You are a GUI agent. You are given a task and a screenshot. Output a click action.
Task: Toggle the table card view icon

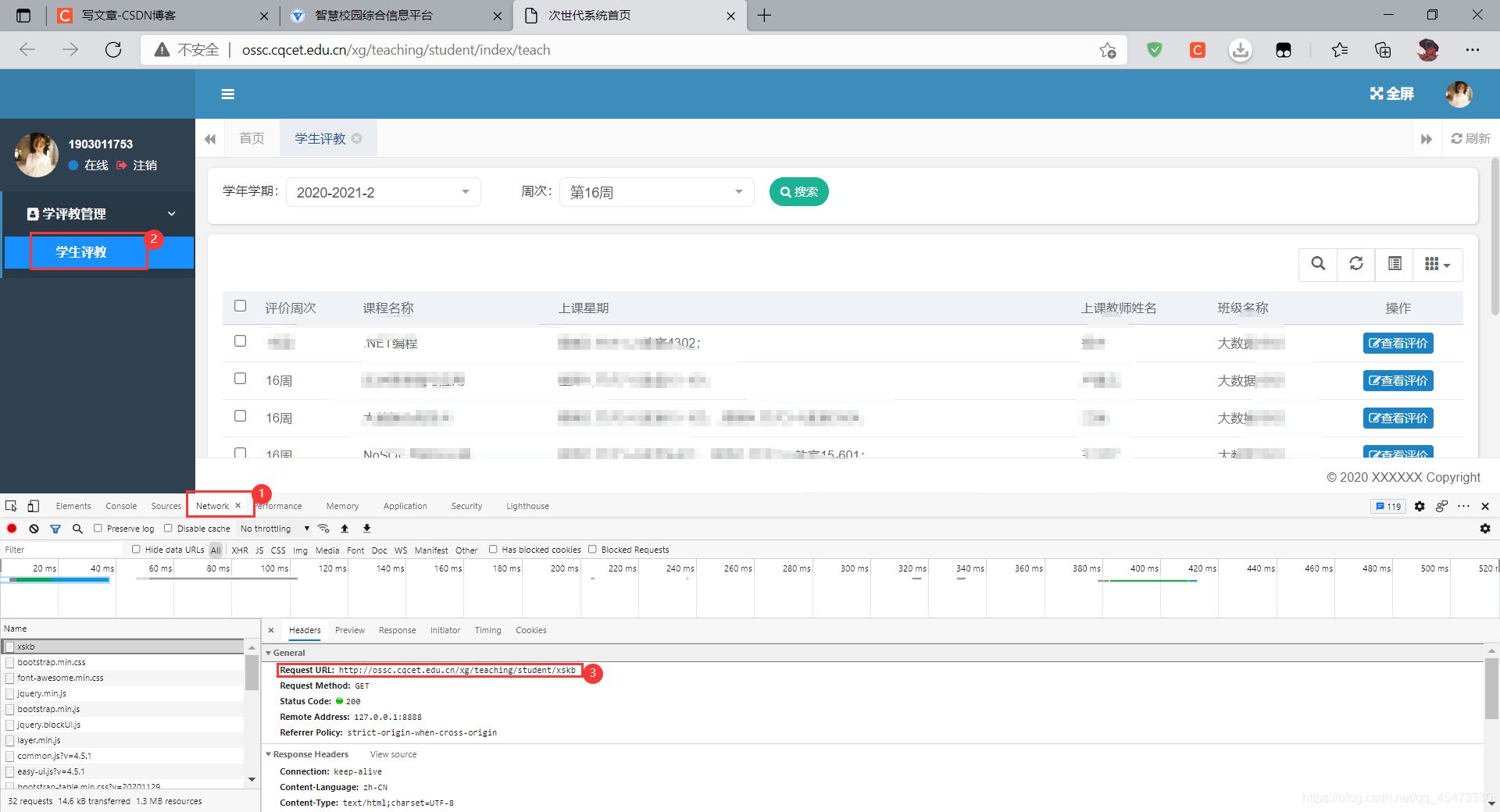click(1395, 264)
